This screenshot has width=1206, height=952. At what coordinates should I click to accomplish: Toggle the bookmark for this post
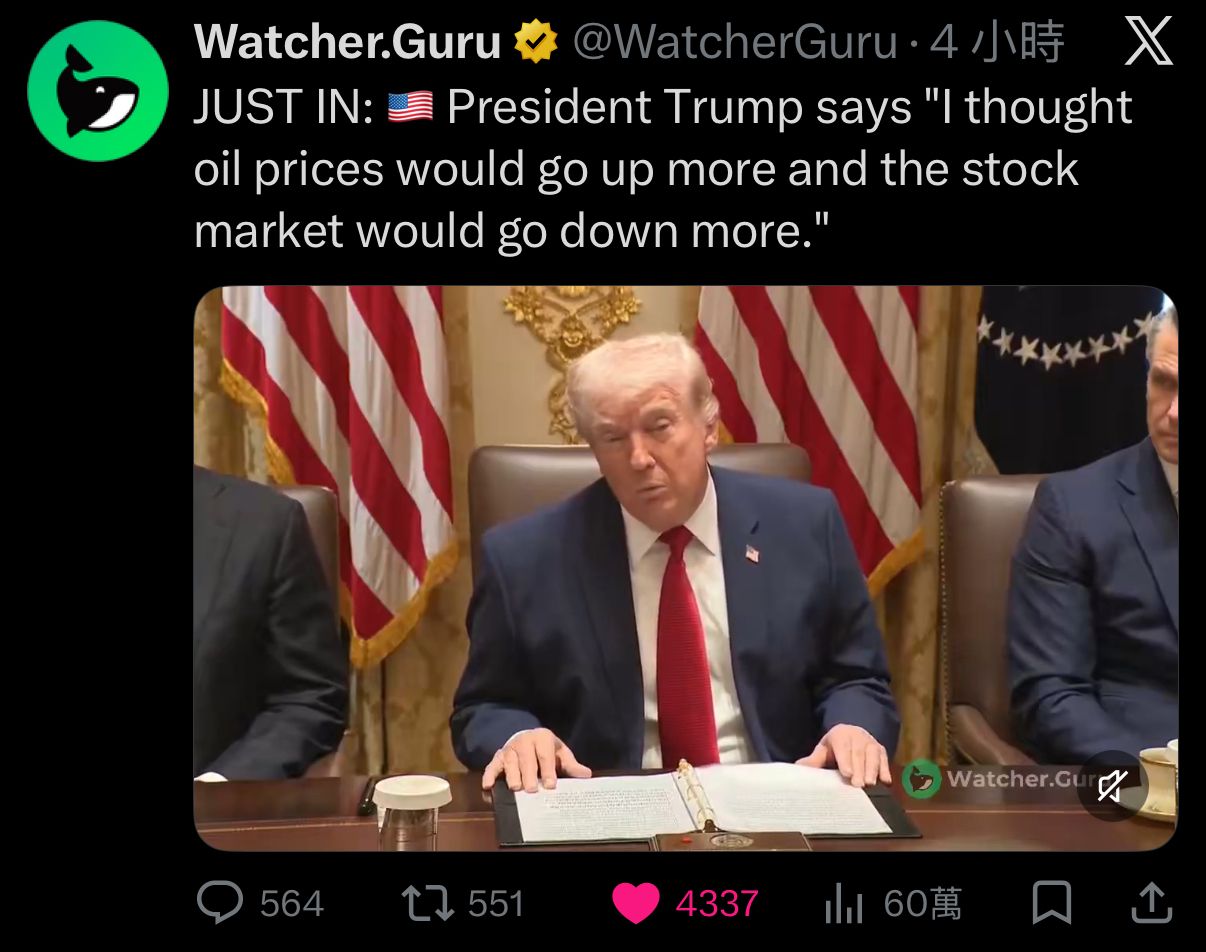tap(1051, 903)
